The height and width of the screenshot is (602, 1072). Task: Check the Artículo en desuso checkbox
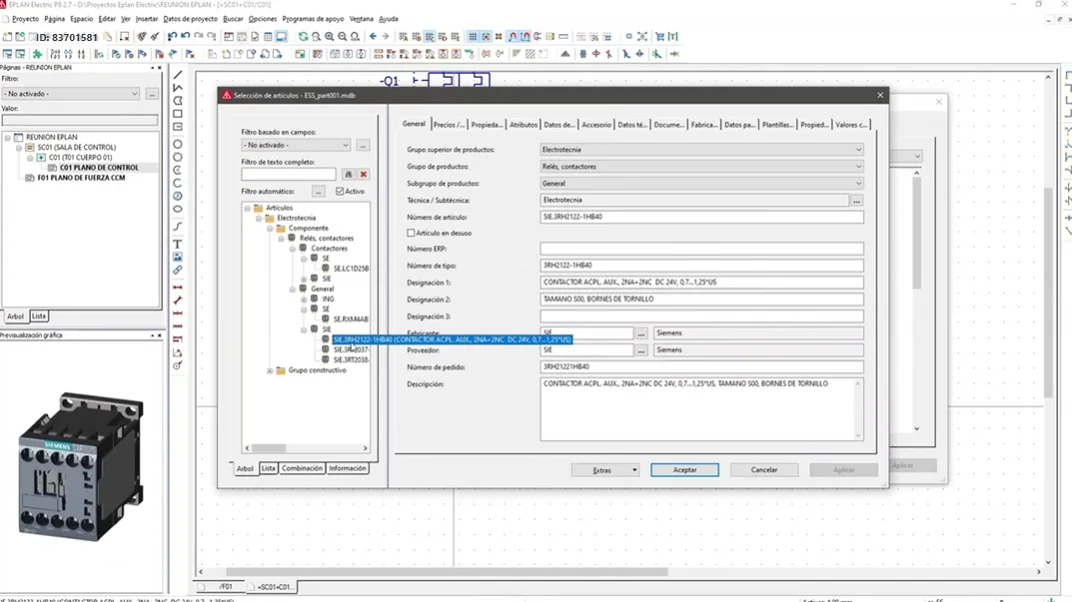click(x=411, y=233)
